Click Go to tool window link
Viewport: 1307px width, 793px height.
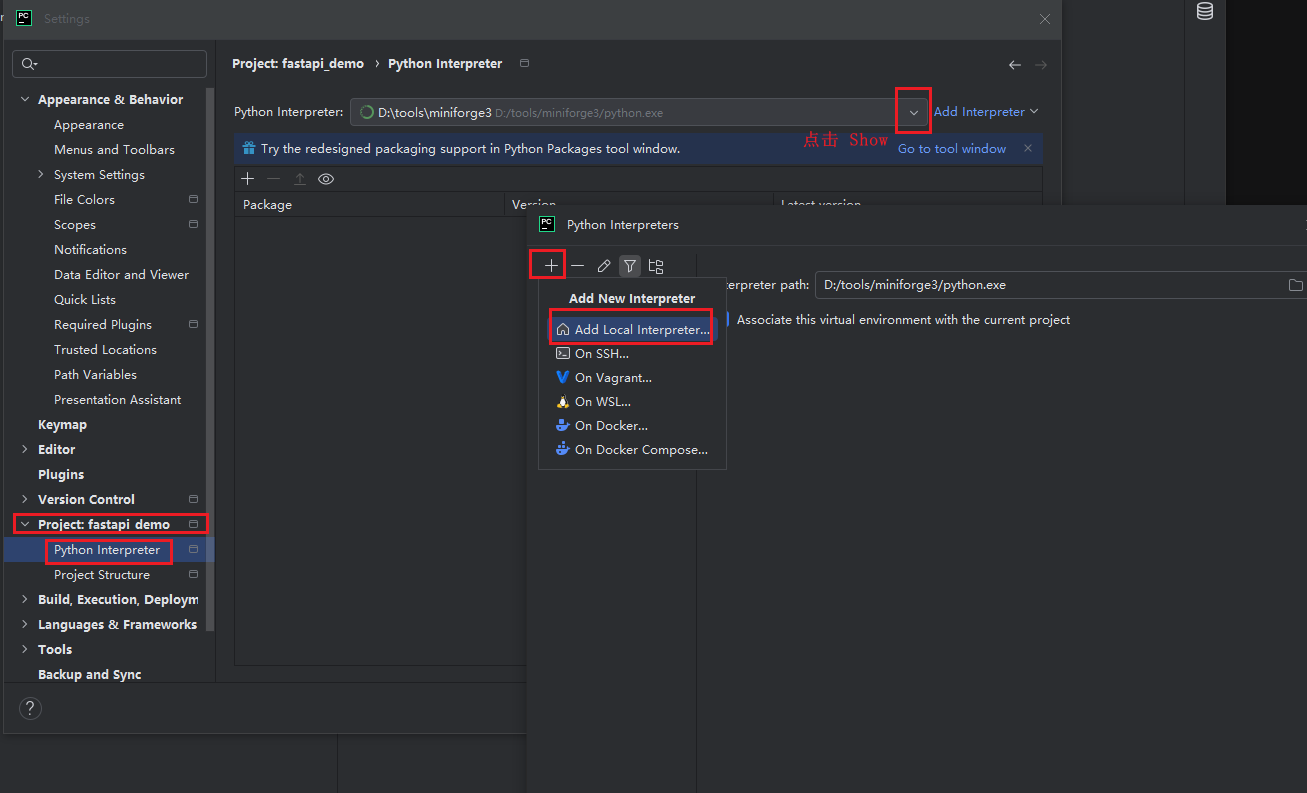tap(951, 149)
